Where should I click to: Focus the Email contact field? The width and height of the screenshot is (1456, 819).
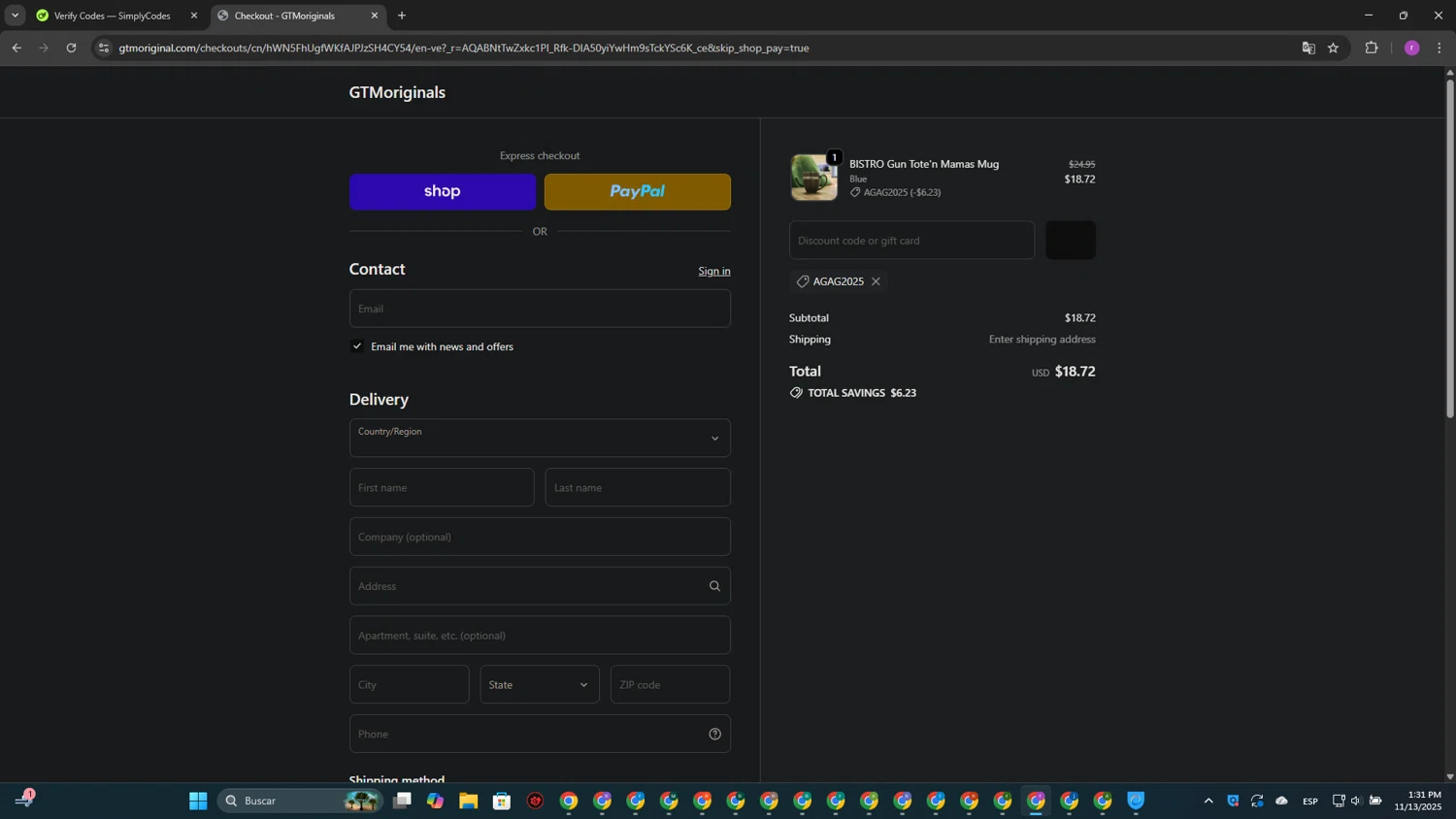(x=540, y=309)
